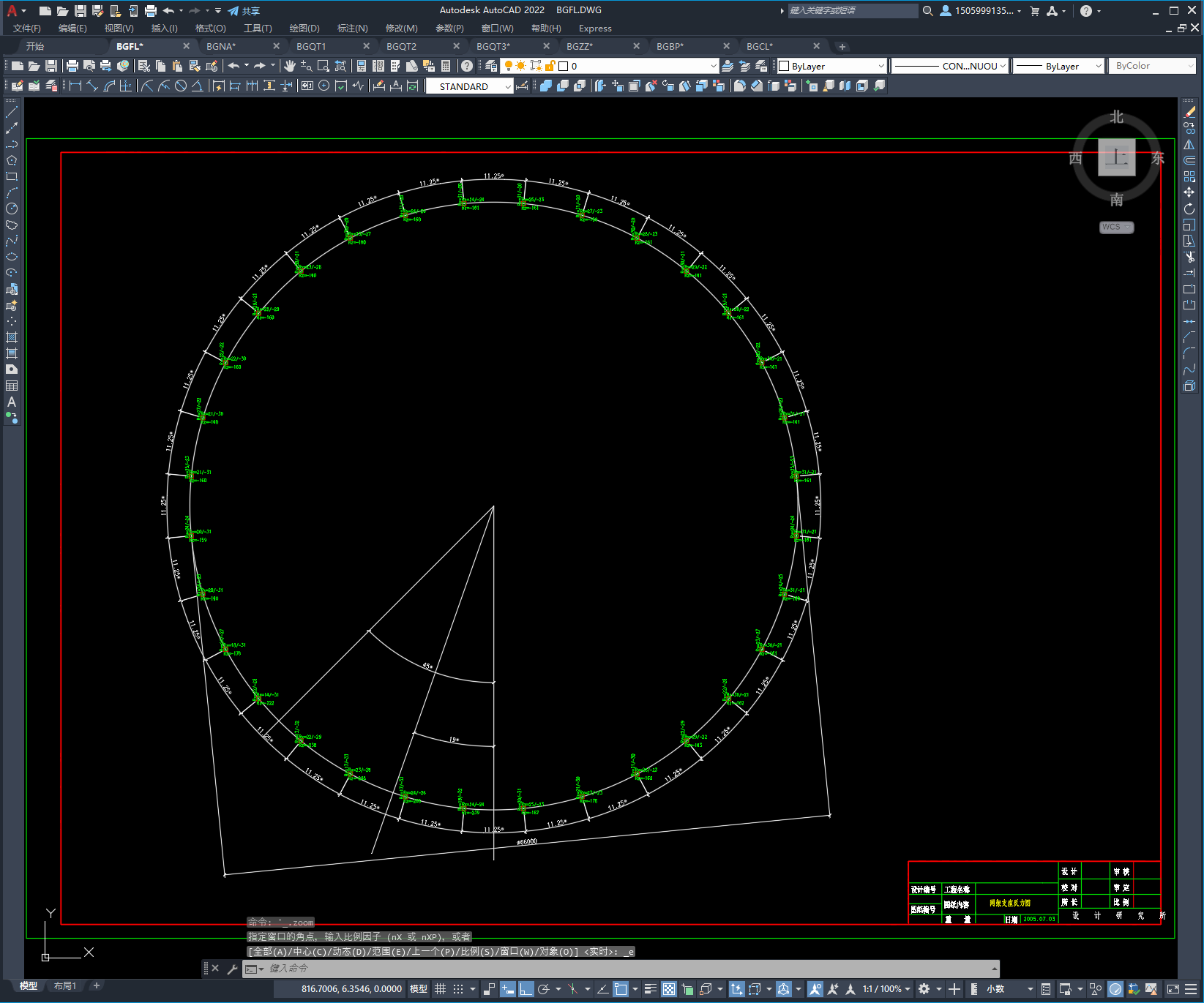This screenshot has height=1003, width=1204.
Task: Switch to the BGQT1 drawing tab
Action: point(311,46)
